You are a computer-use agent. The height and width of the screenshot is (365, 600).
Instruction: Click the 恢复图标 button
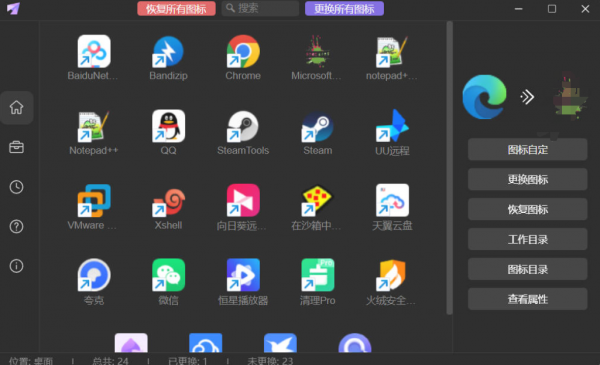point(528,209)
